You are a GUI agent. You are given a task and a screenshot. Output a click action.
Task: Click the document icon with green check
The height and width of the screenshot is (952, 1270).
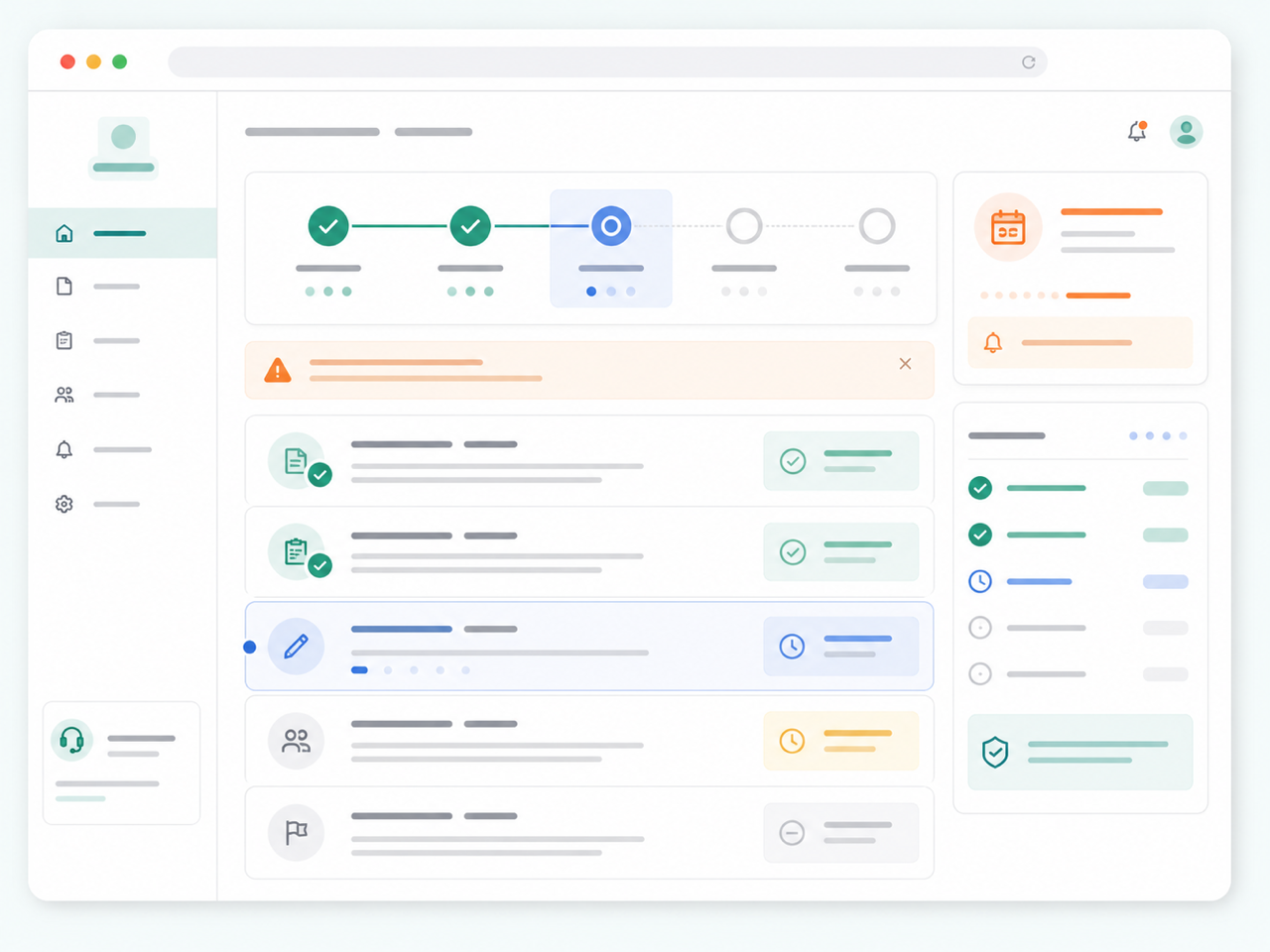pos(298,461)
